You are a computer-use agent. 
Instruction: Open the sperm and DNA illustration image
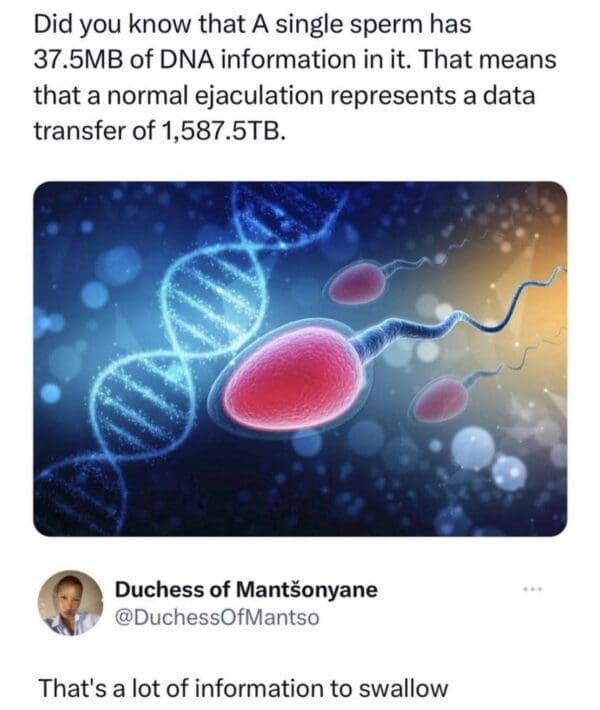(300, 358)
